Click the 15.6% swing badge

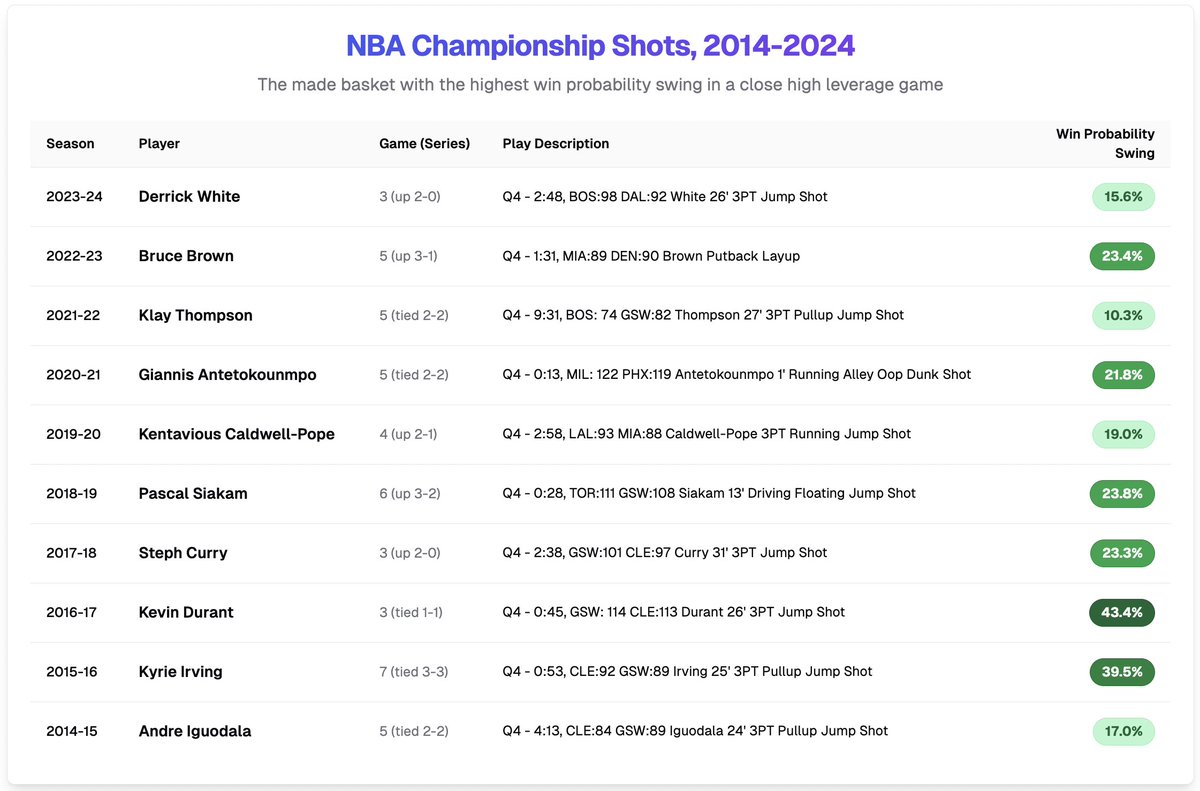click(x=1123, y=197)
